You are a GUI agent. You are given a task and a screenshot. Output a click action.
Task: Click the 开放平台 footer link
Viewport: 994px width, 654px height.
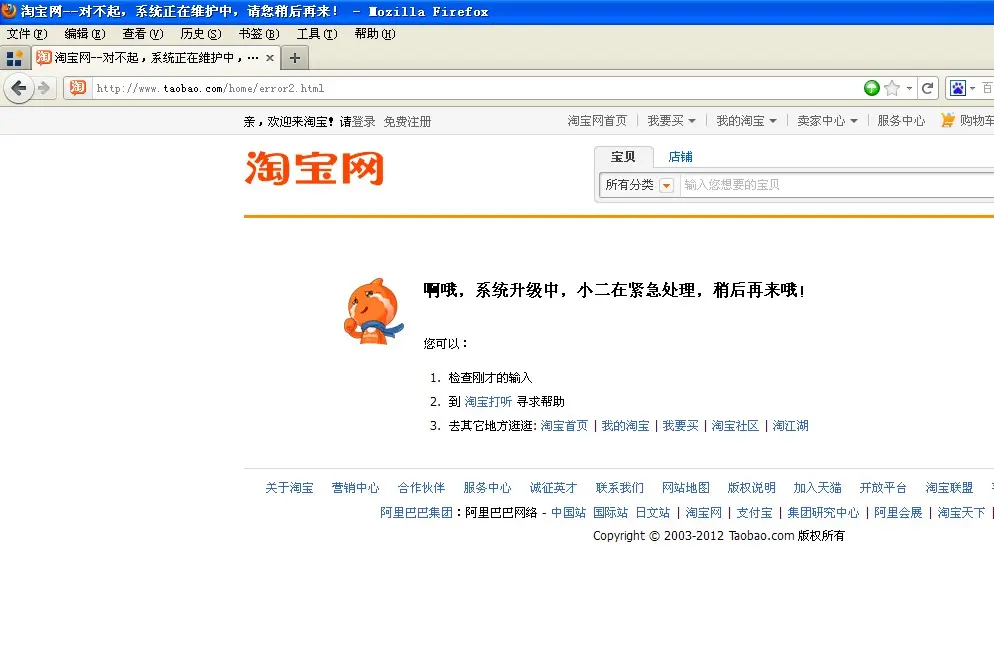coord(883,488)
